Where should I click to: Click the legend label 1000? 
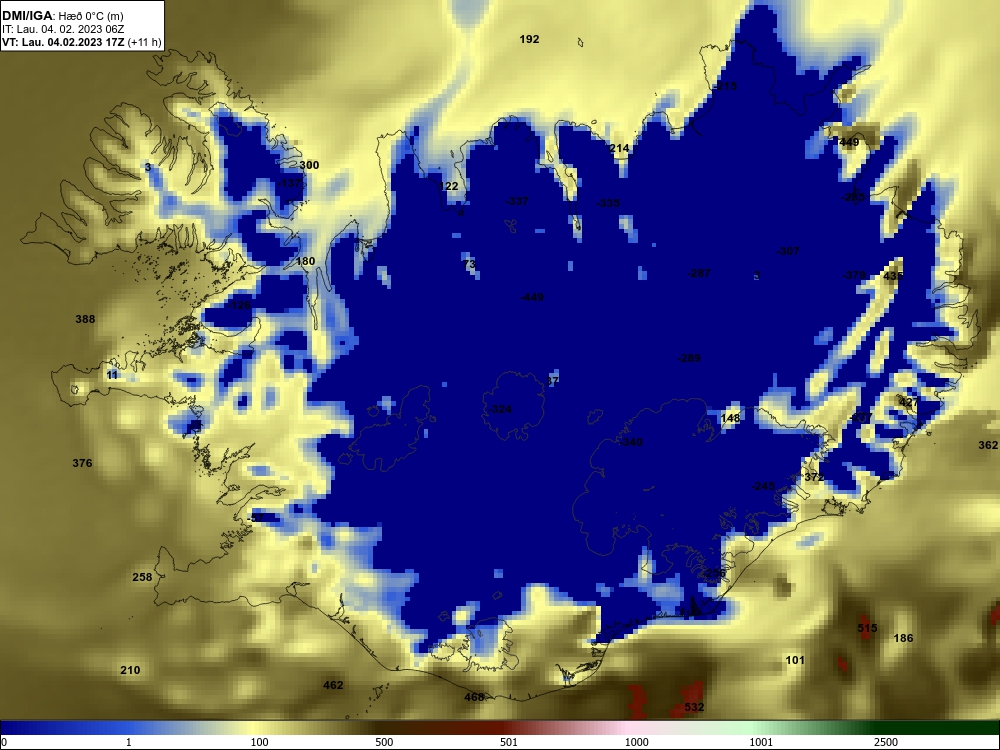[636, 742]
